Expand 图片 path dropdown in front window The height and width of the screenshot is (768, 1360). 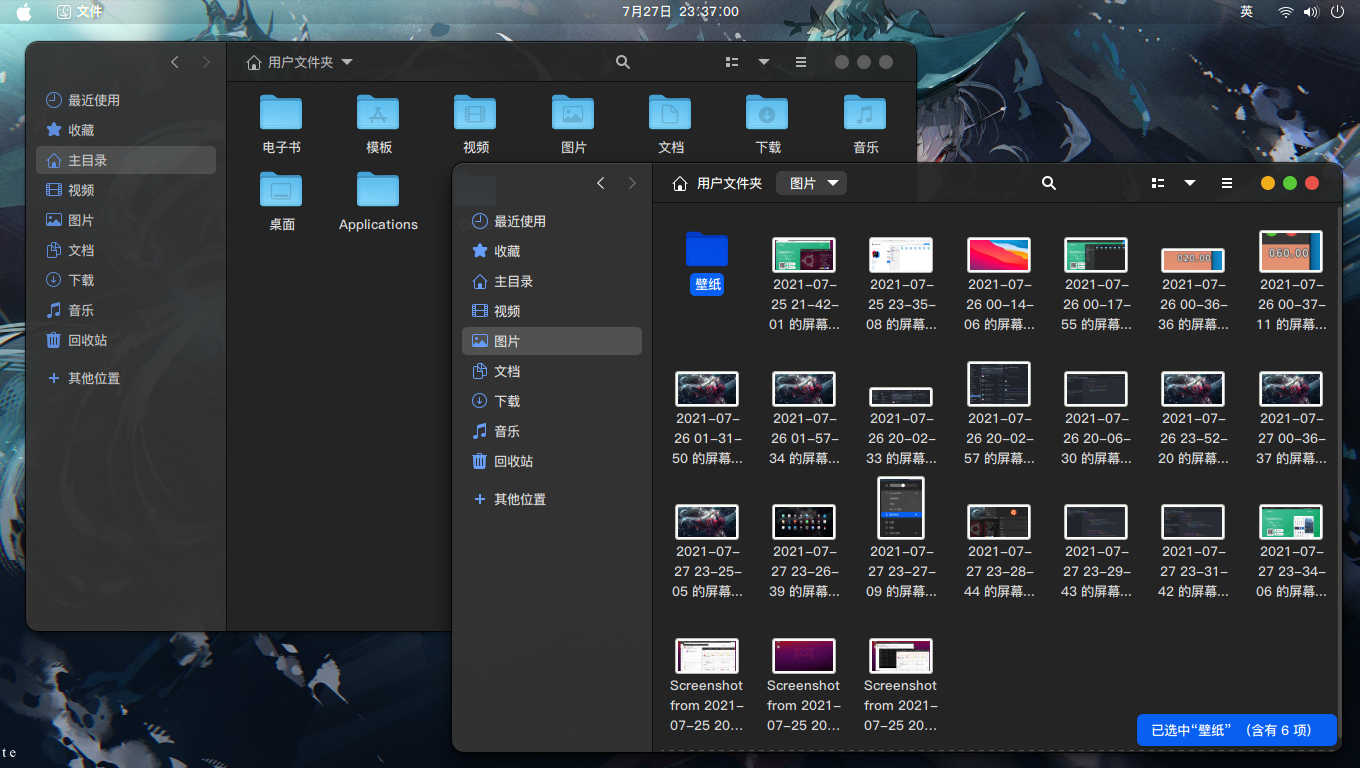click(x=812, y=183)
